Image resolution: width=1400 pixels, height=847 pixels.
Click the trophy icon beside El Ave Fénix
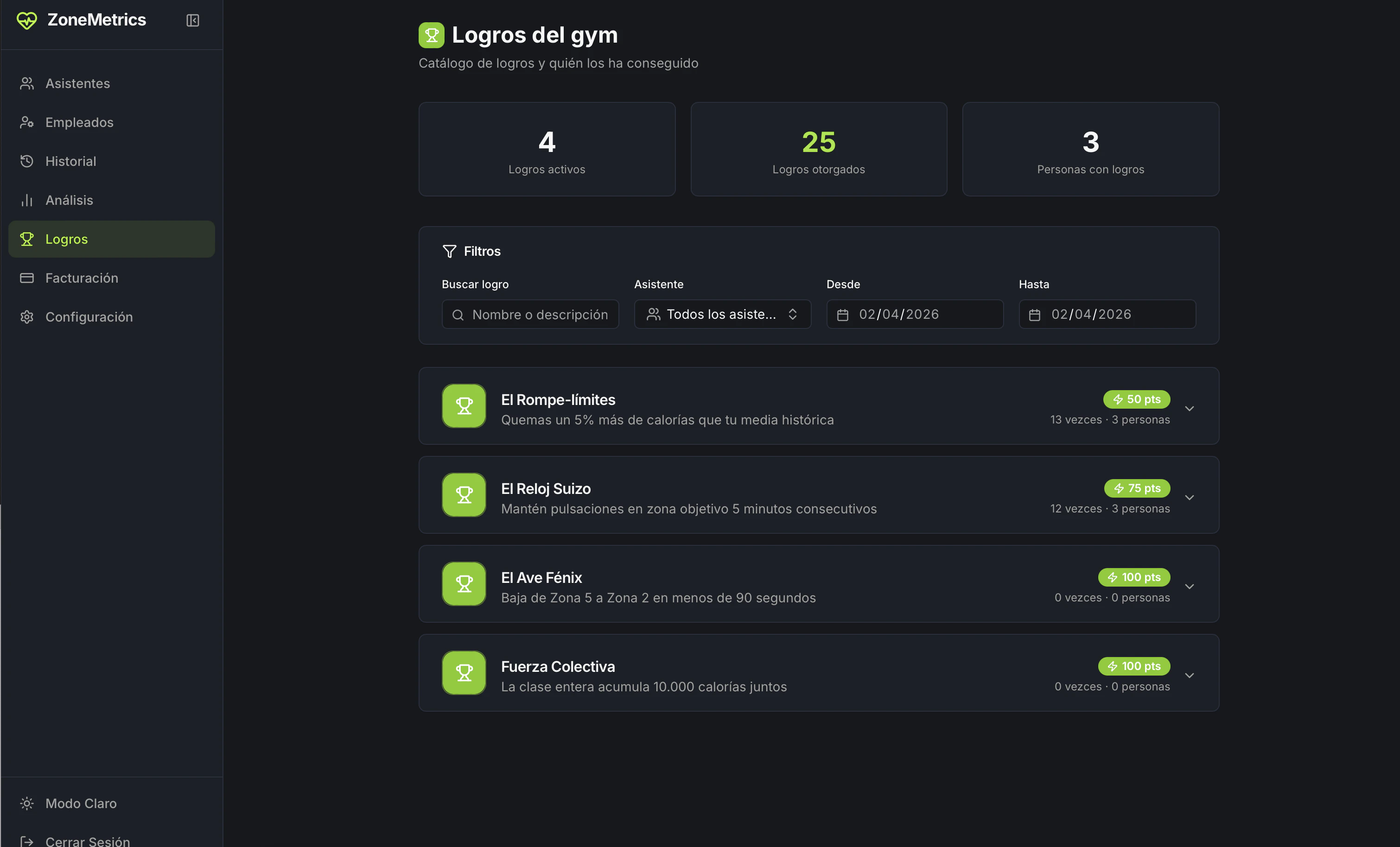tap(464, 583)
